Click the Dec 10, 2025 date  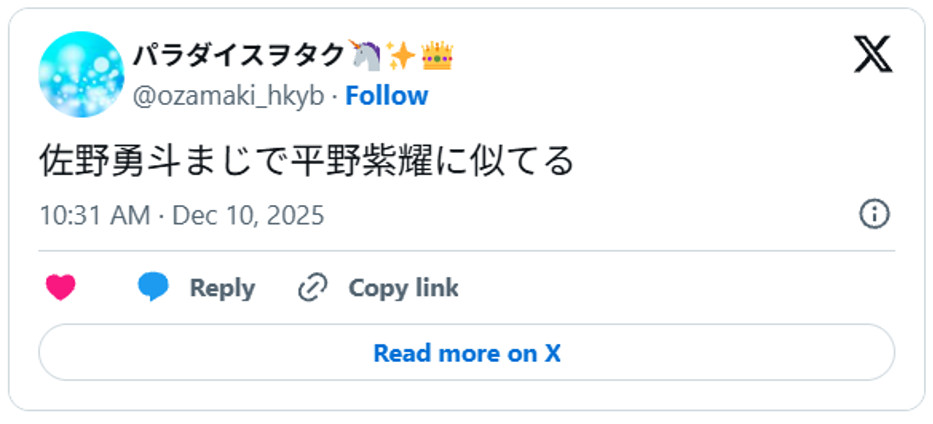(x=248, y=215)
